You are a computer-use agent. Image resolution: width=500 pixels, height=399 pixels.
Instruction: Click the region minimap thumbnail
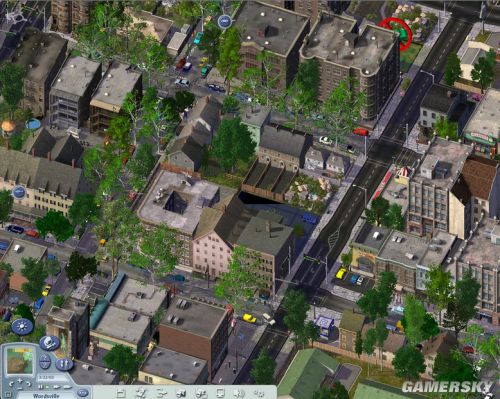20,361
